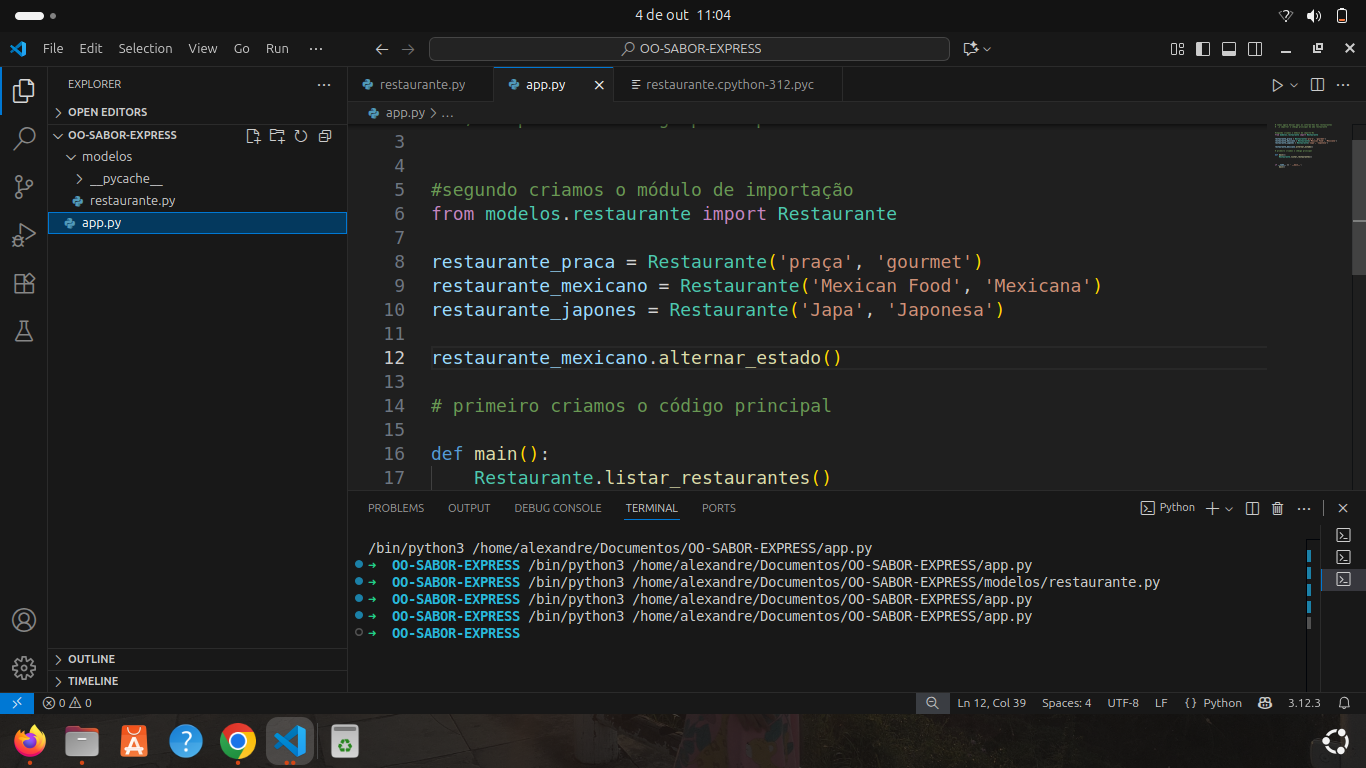Click the New File icon in explorer
This screenshot has width=1366, height=768.
pos(253,136)
